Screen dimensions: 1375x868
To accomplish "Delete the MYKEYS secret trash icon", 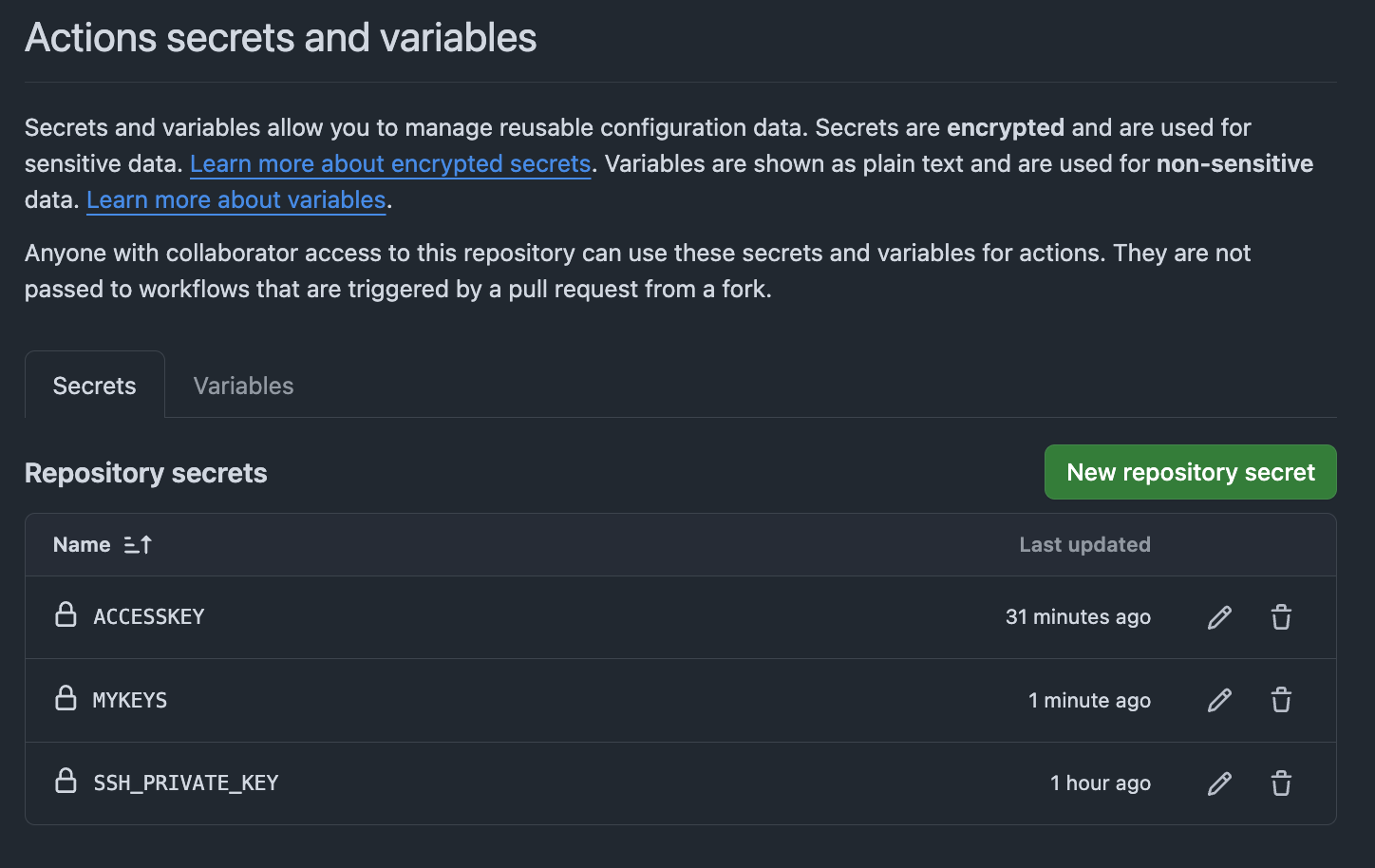I will pyautogui.click(x=1281, y=701).
